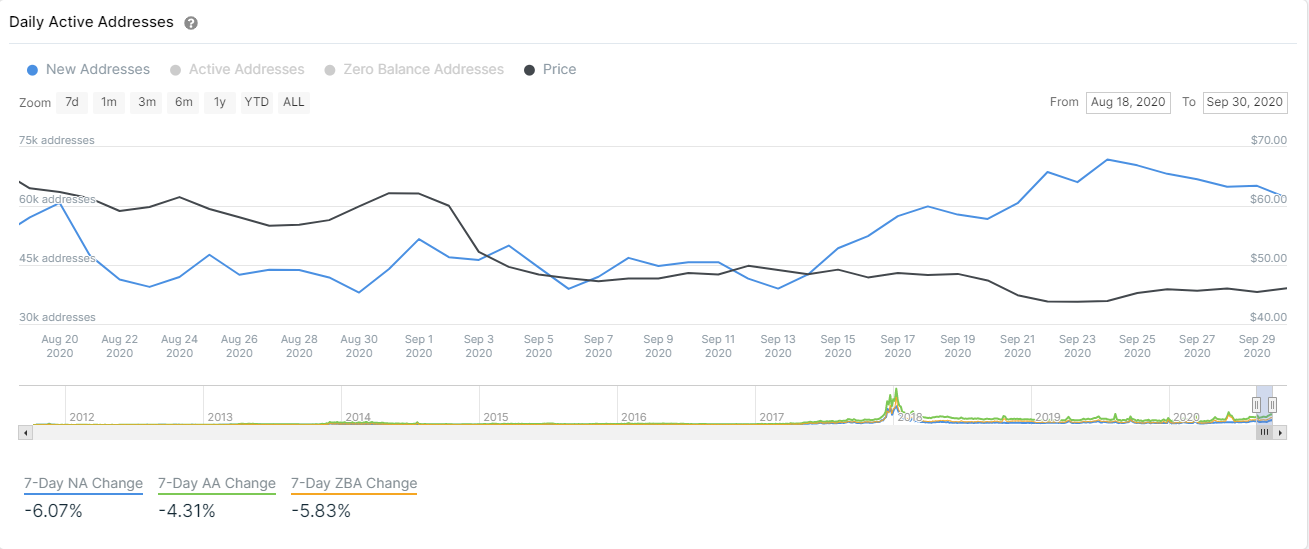The height and width of the screenshot is (549, 1309).
Task: Select the 7-Day NA Change label
Action: [x=84, y=483]
